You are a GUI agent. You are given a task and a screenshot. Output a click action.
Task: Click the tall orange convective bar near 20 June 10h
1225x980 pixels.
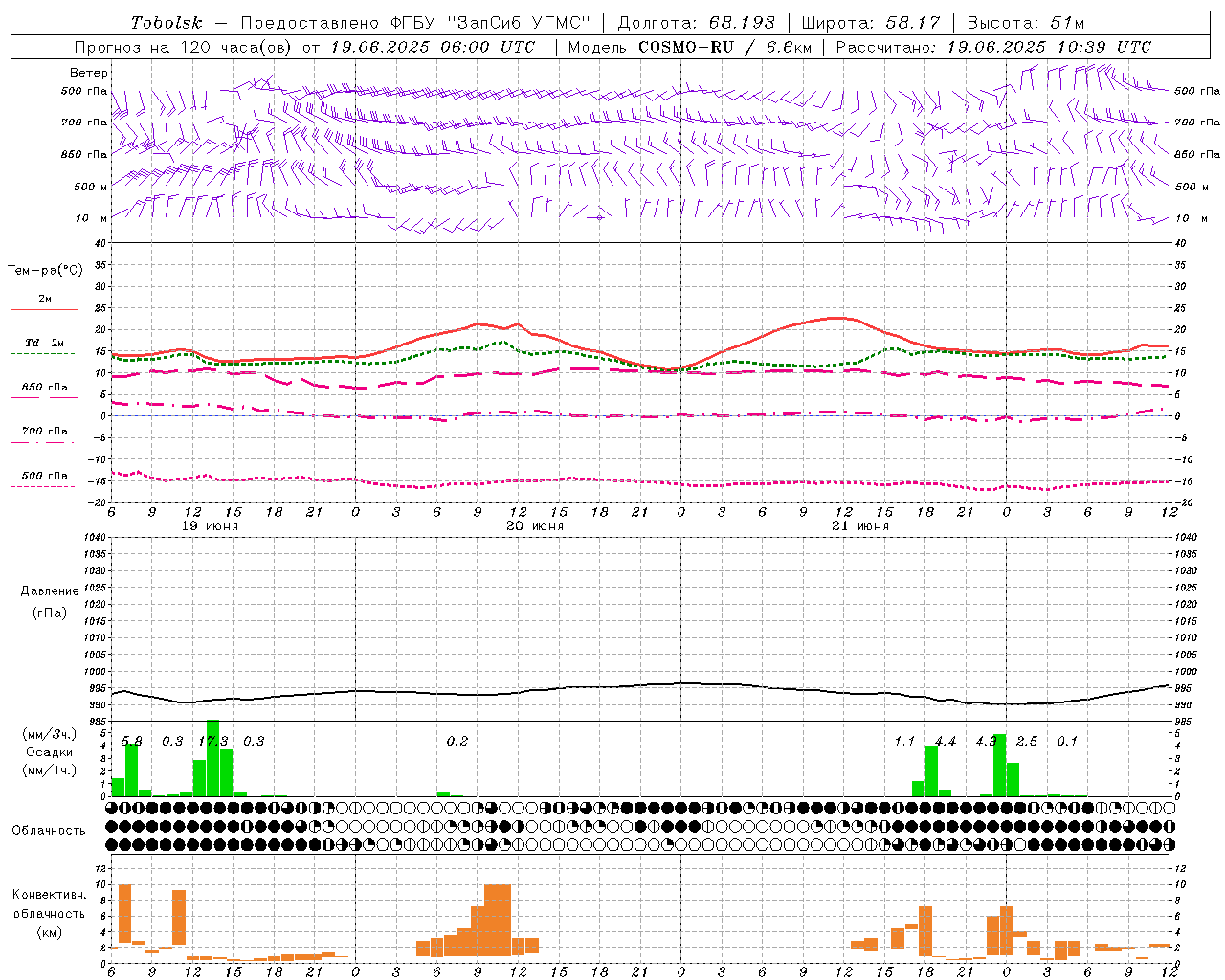(x=498, y=920)
